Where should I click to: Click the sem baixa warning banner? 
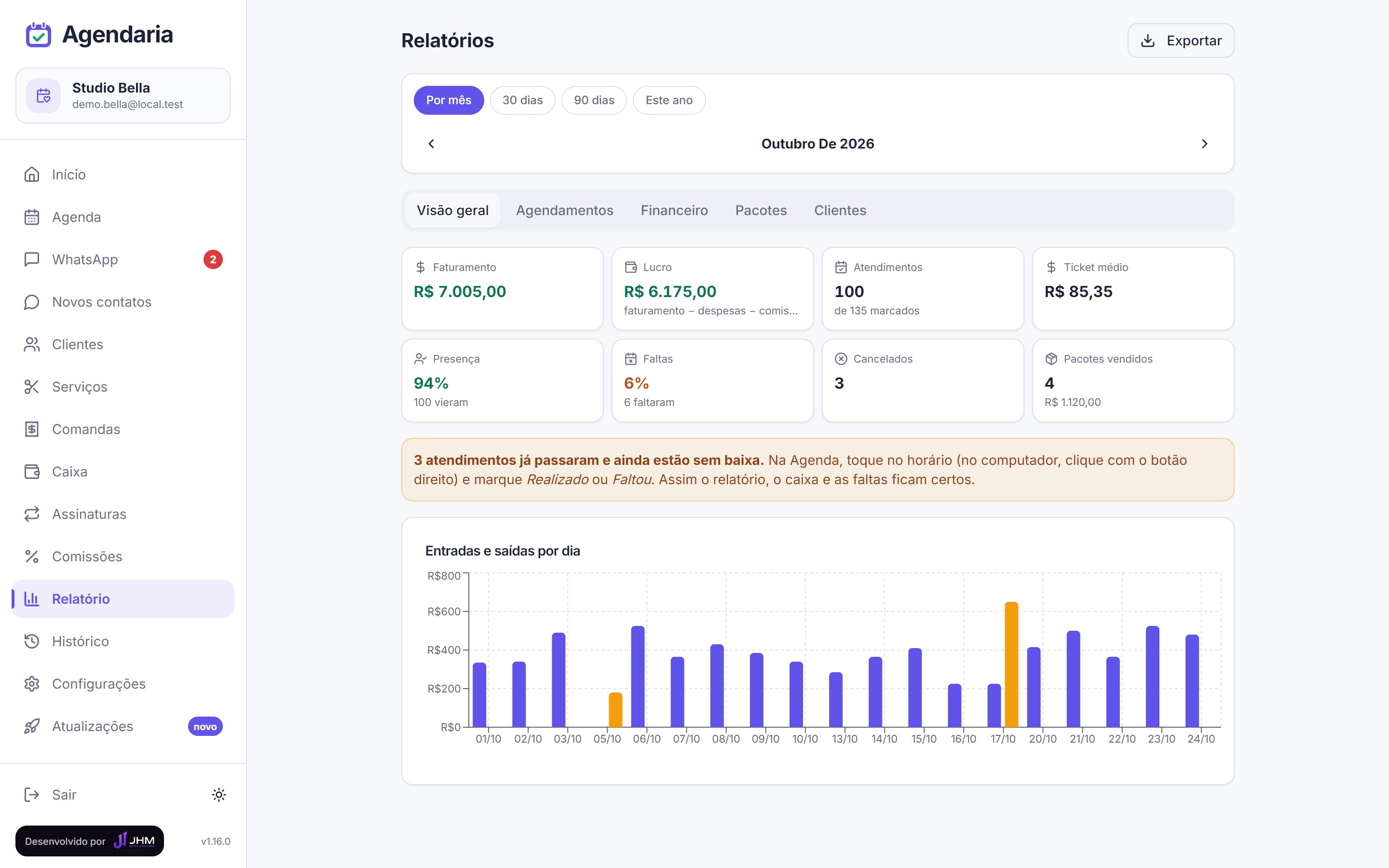[817, 470]
